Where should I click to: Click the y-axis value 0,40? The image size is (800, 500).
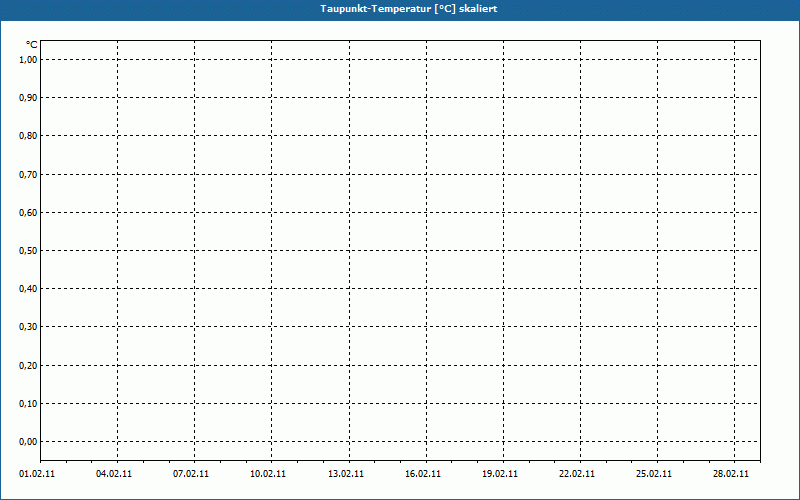(x=28, y=289)
